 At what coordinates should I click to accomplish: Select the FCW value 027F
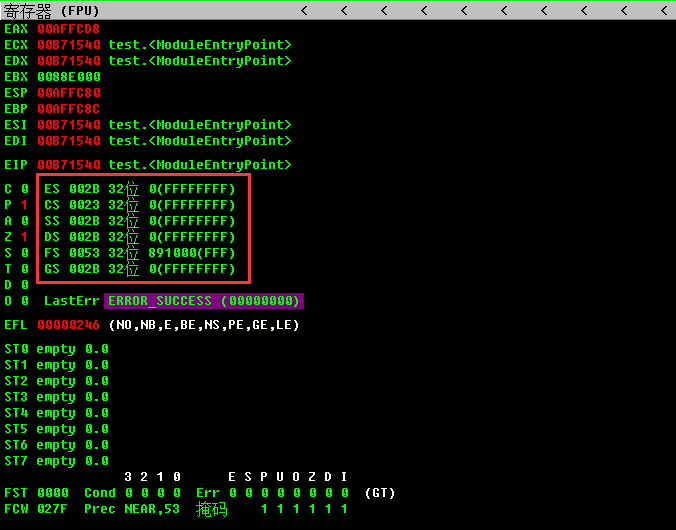coord(53,508)
